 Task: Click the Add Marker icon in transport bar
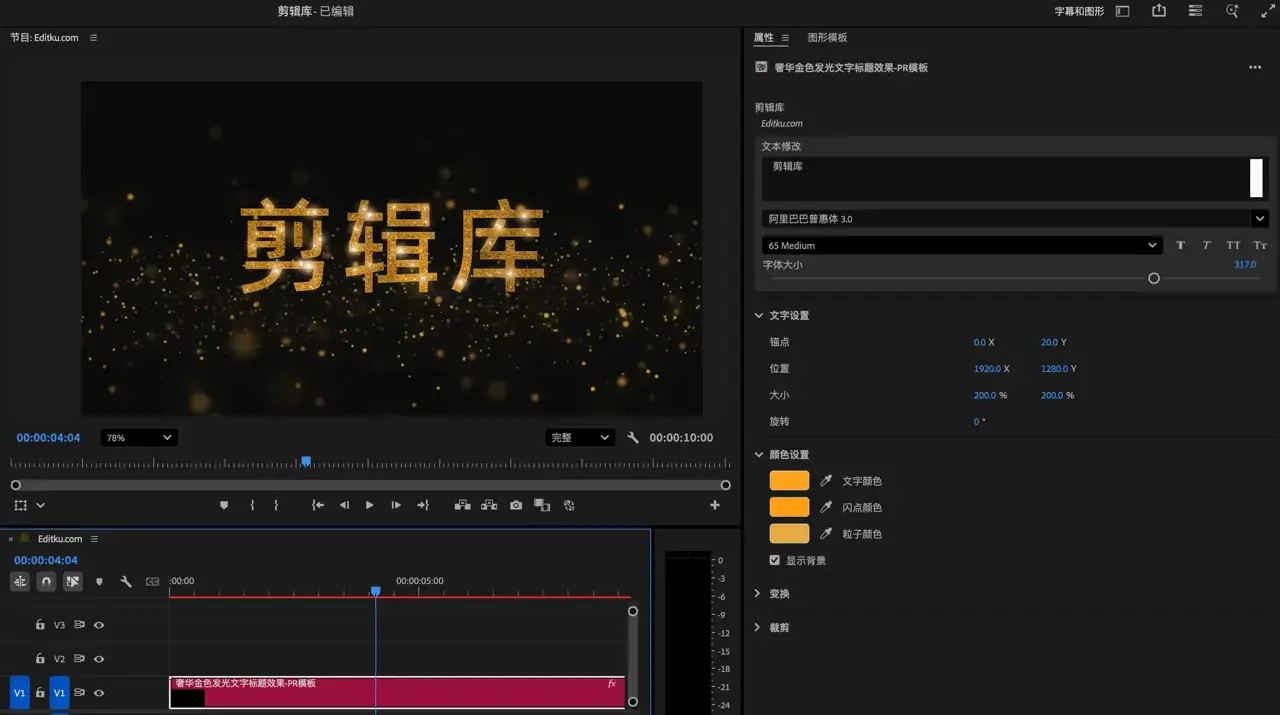pos(224,505)
